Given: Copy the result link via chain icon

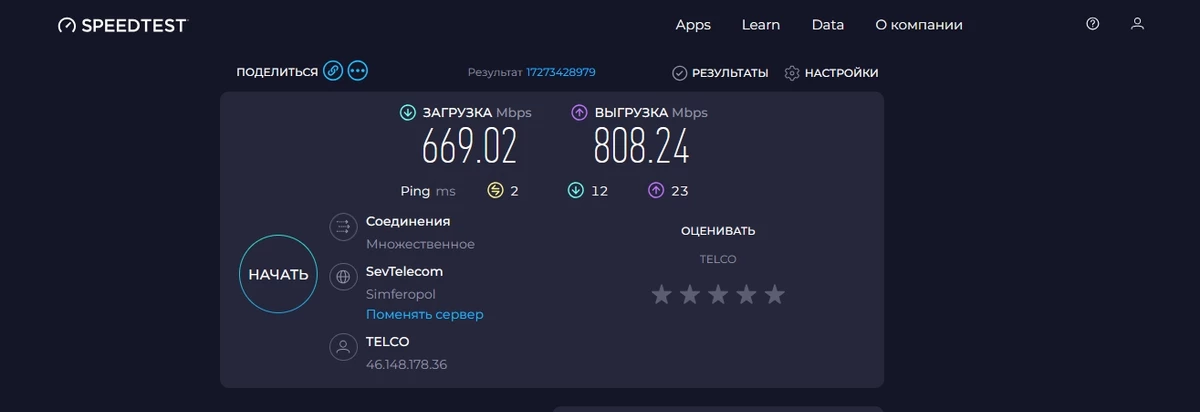Looking at the screenshot, I should [x=333, y=72].
